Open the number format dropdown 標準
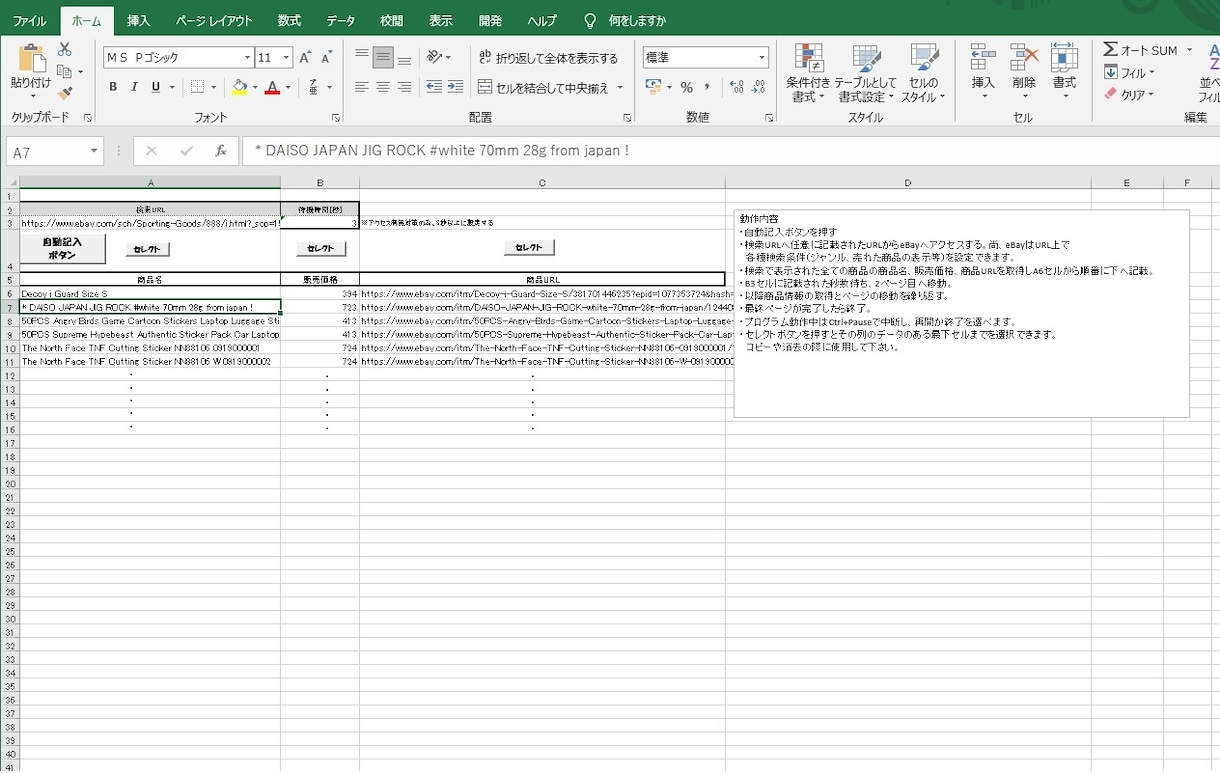 tap(762, 58)
